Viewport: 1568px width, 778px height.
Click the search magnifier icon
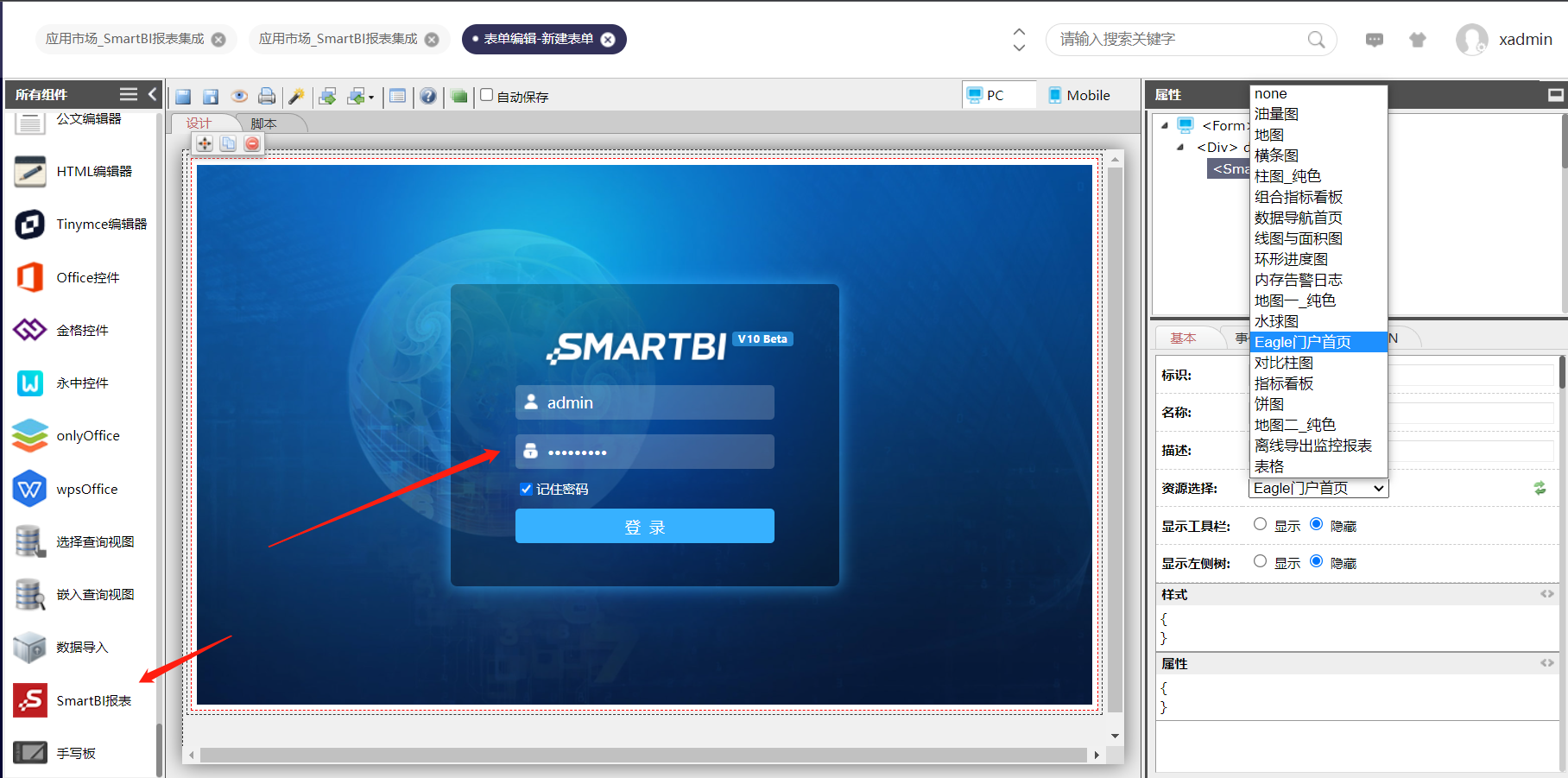1316,40
